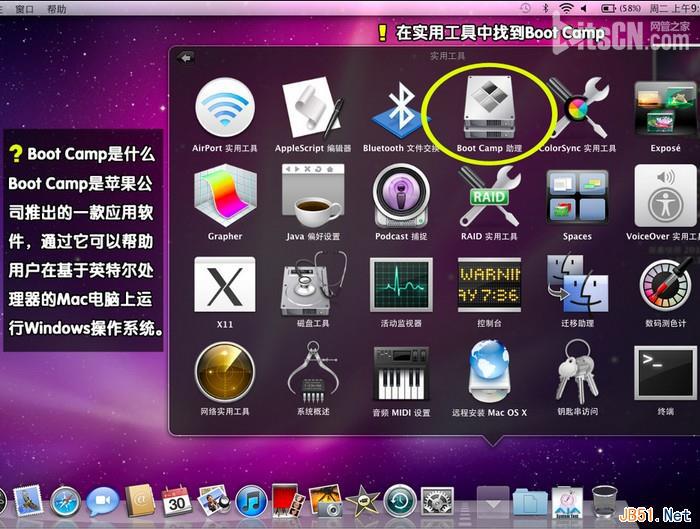Launch 迁移助理 (Migration Assistant)
700x529 pixels.
coord(577,284)
